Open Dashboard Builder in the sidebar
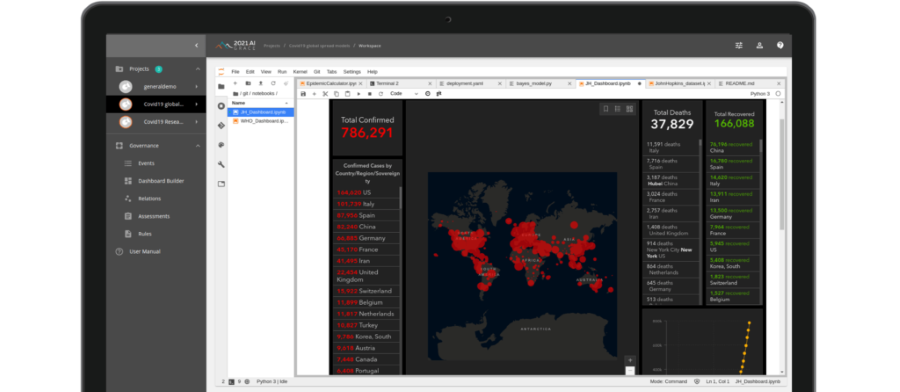900x392 pixels. 161,181
